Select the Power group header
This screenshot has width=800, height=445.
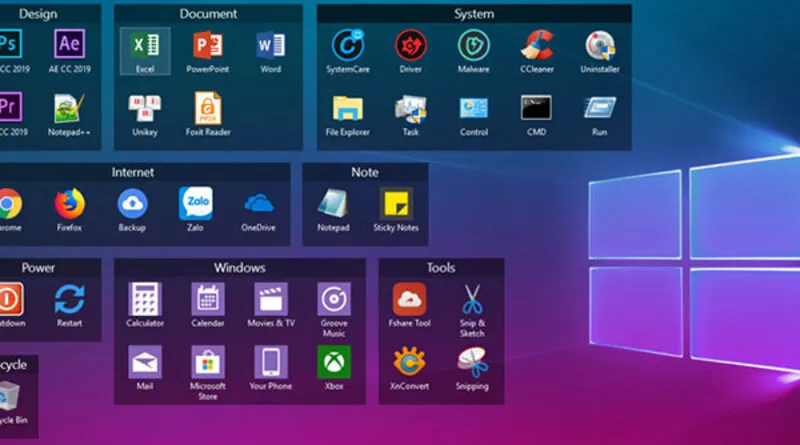[51, 268]
